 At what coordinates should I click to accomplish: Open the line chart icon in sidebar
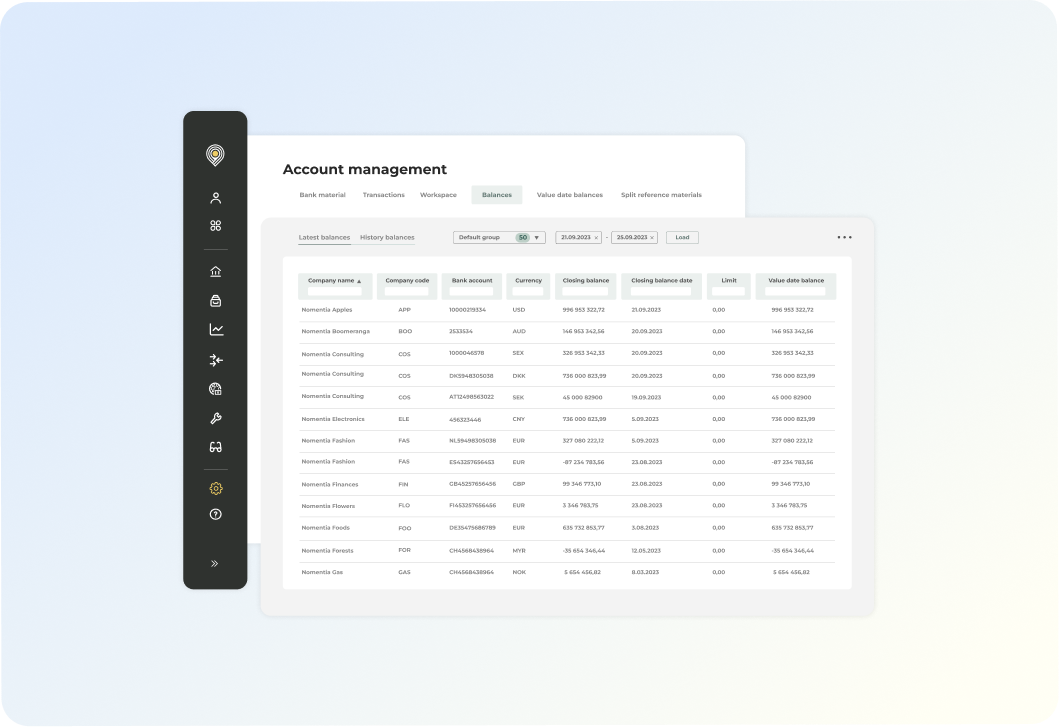[216, 330]
